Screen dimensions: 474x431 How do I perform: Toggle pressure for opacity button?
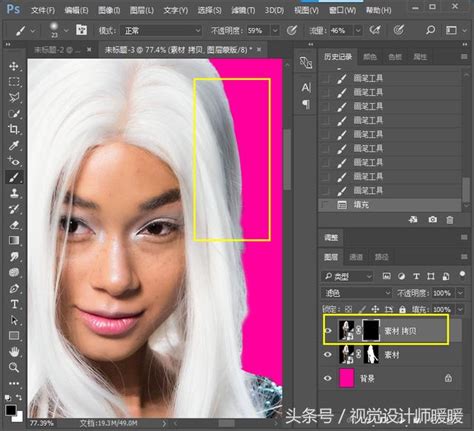click(292, 31)
